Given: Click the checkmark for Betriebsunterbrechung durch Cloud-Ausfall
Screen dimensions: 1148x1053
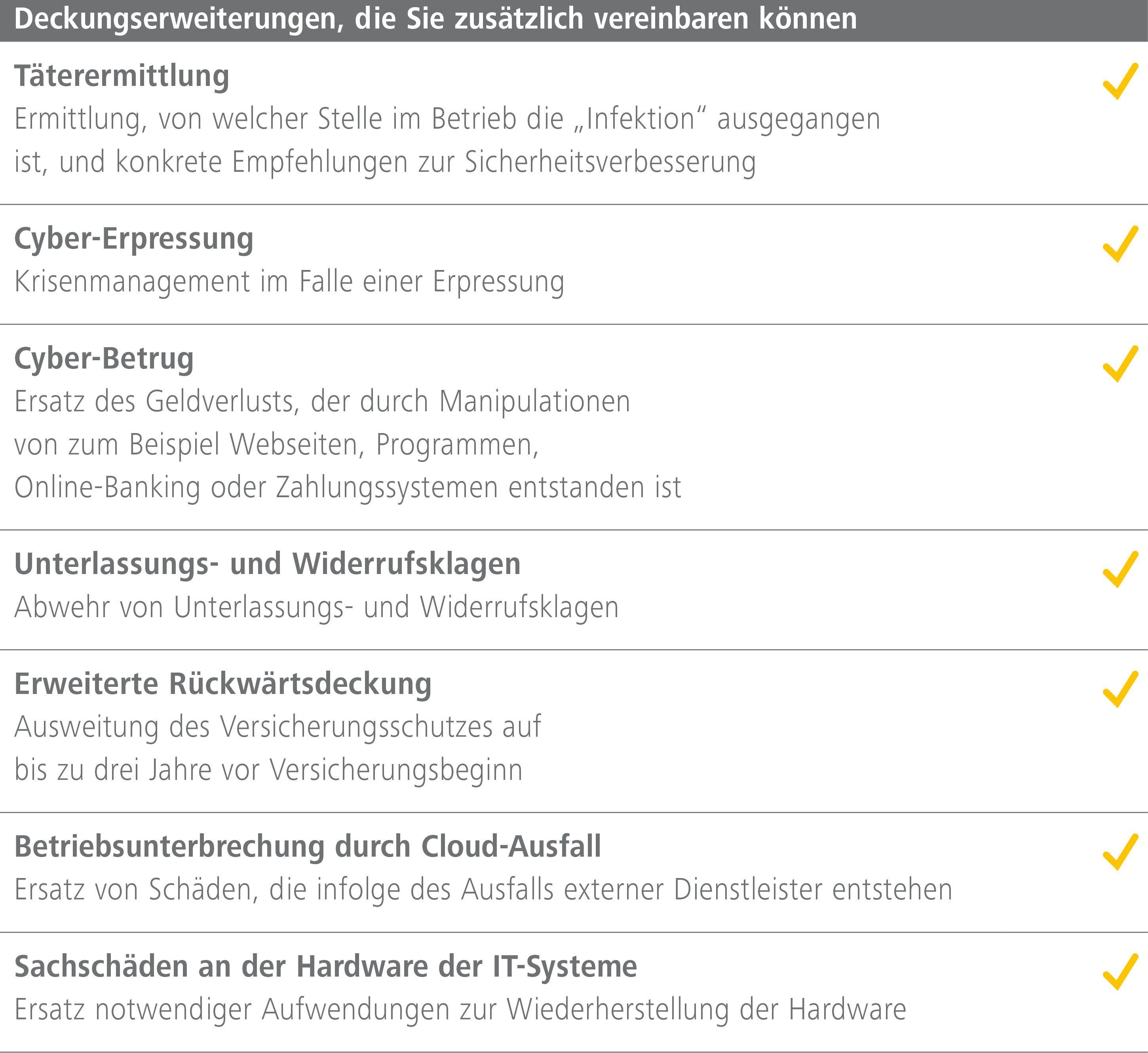Looking at the screenshot, I should 1120,852.
